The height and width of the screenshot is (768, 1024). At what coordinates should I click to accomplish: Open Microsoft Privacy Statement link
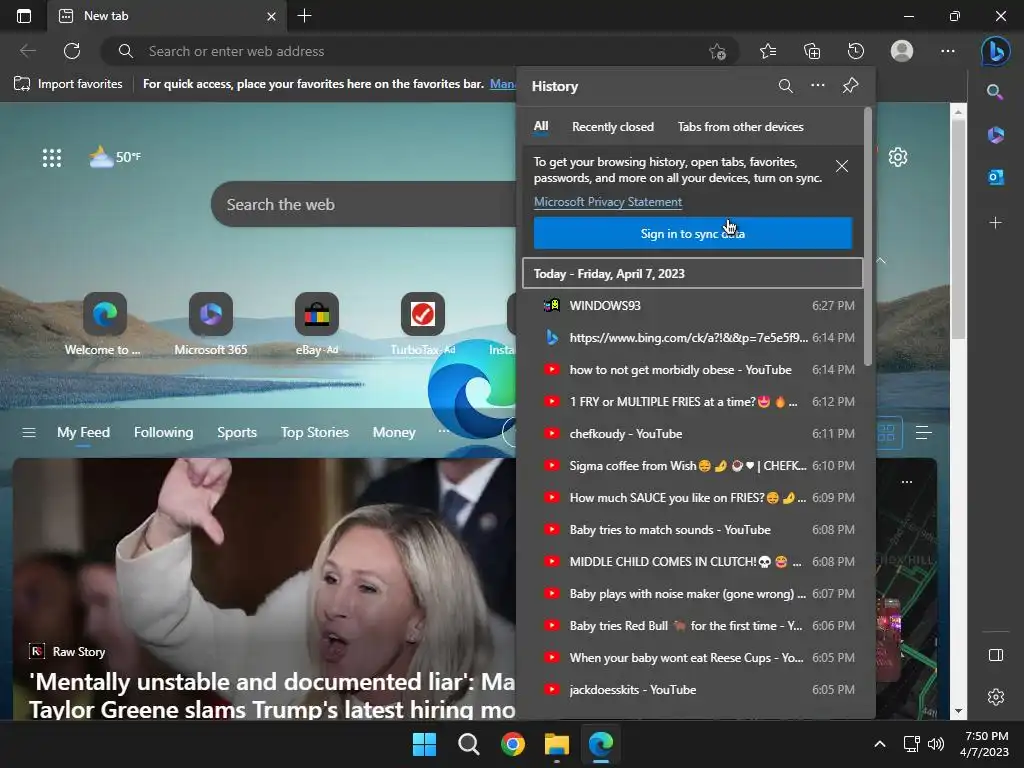pyautogui.click(x=607, y=202)
